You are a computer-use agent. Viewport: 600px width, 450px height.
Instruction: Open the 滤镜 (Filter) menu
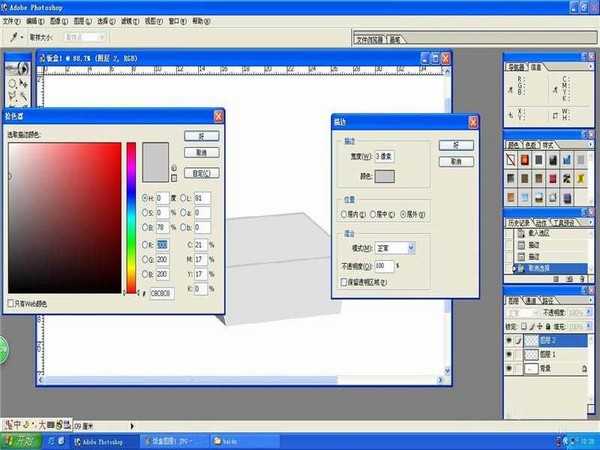pos(130,21)
